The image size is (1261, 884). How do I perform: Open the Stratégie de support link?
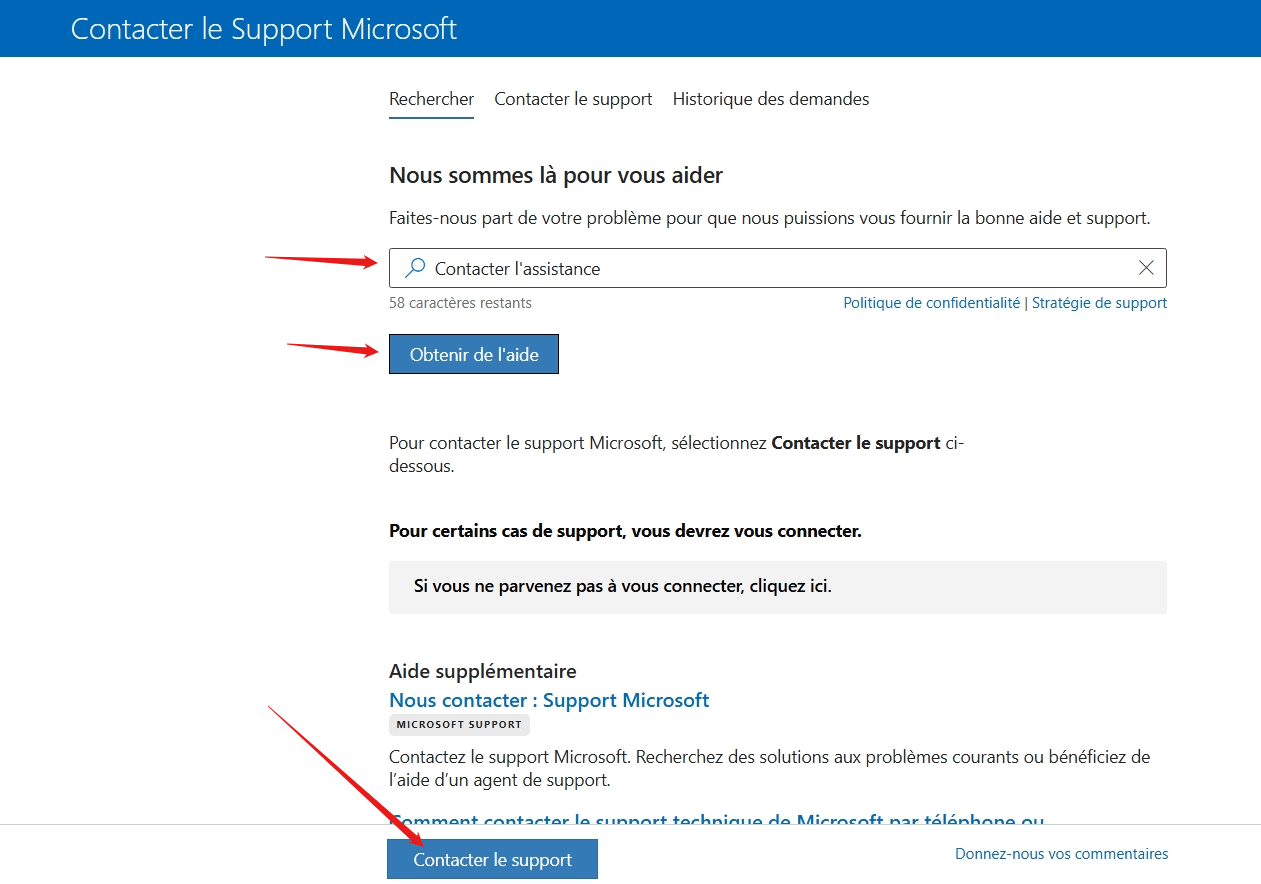click(1099, 303)
